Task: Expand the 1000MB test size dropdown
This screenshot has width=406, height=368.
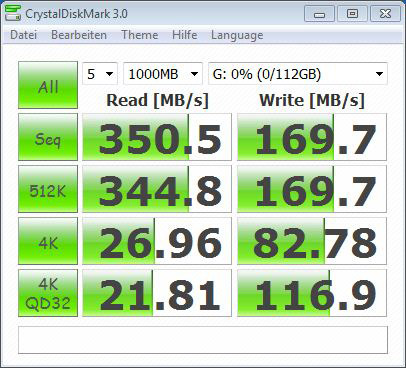Action: [x=163, y=74]
